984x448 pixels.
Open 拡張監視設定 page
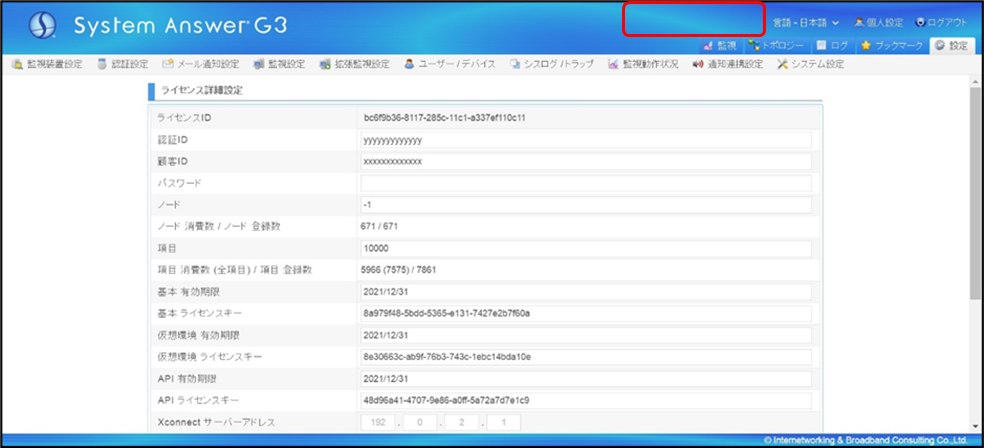pos(355,64)
